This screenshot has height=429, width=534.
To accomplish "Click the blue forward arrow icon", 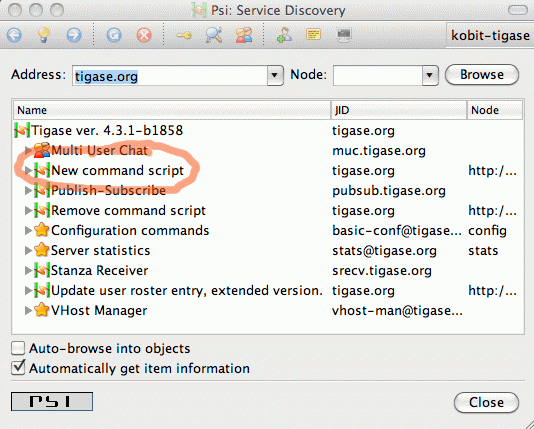I will coord(74,35).
